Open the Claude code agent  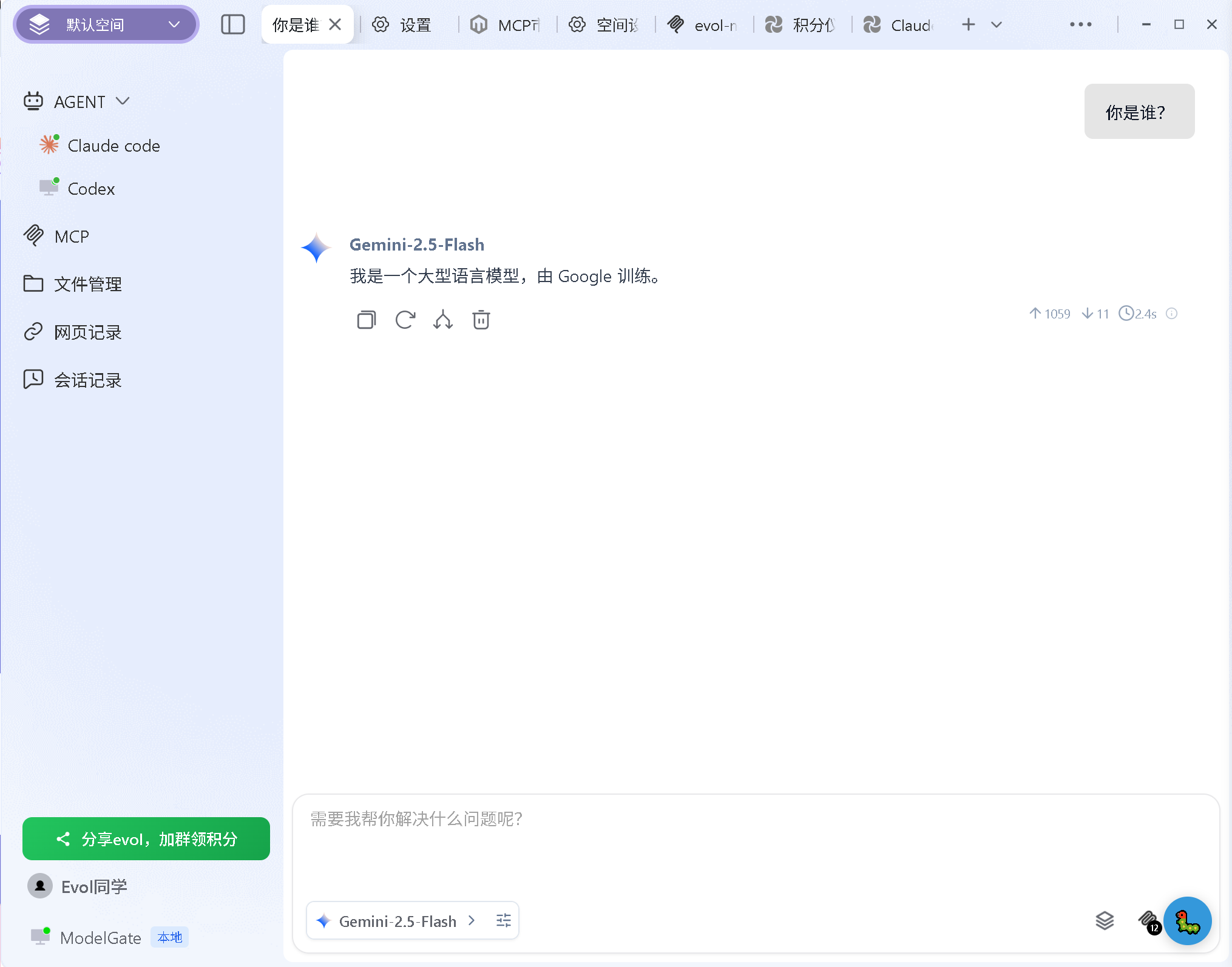[113, 146]
